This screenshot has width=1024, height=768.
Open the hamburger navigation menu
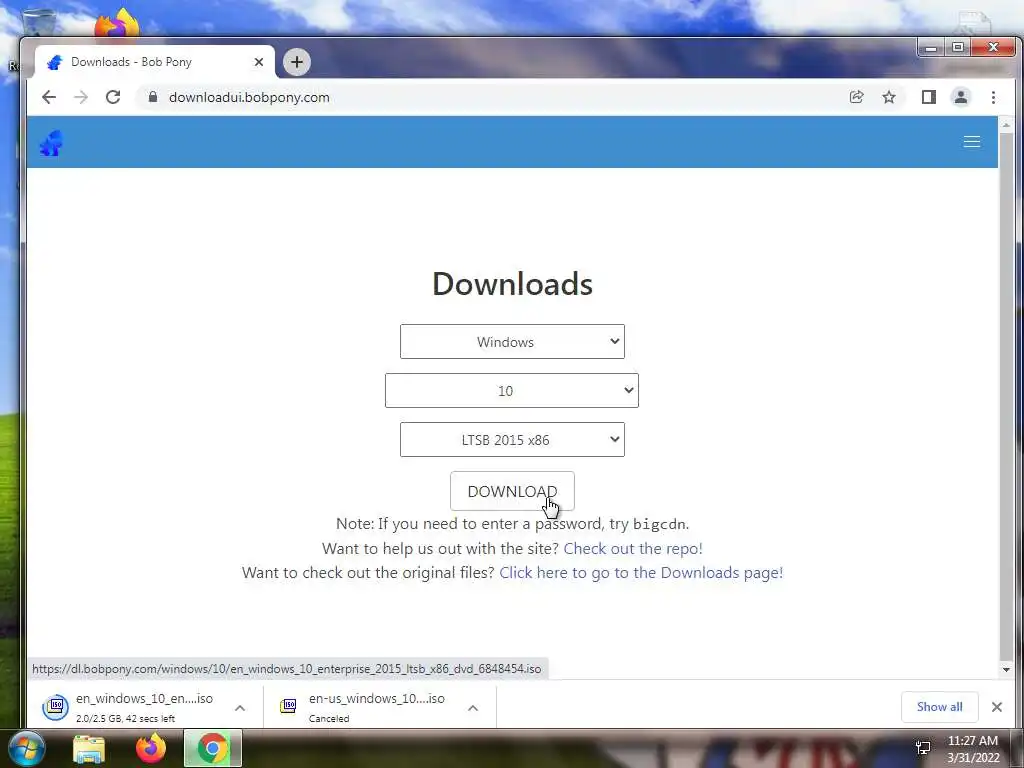(x=972, y=142)
